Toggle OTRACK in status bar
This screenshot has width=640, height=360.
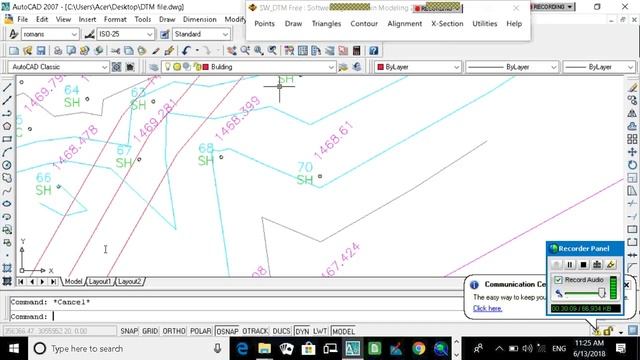255,331
